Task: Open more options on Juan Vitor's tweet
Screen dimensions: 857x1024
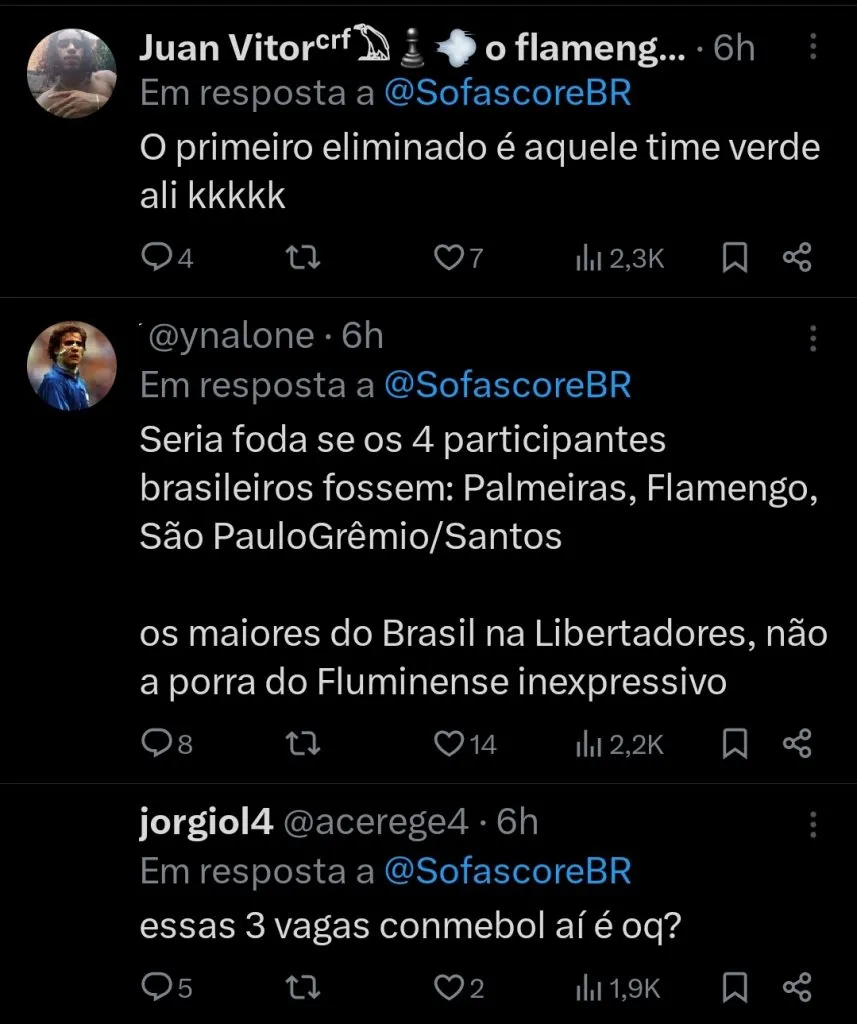Action: click(x=814, y=49)
